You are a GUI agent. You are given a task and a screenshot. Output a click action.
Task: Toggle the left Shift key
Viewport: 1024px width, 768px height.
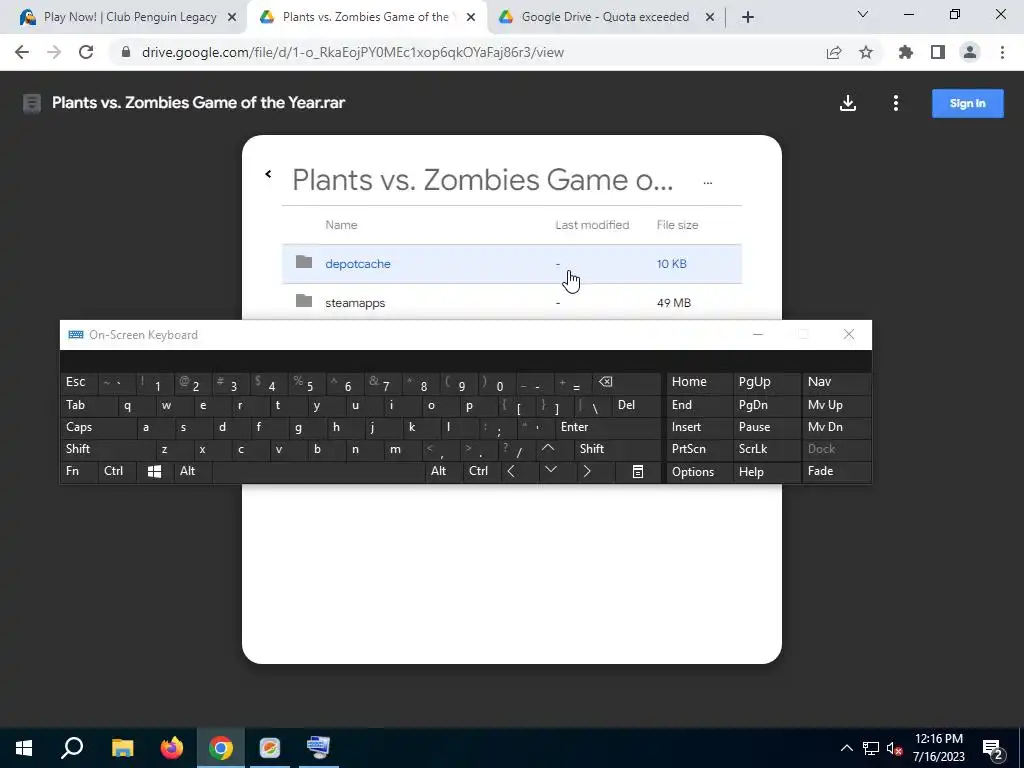(x=108, y=449)
